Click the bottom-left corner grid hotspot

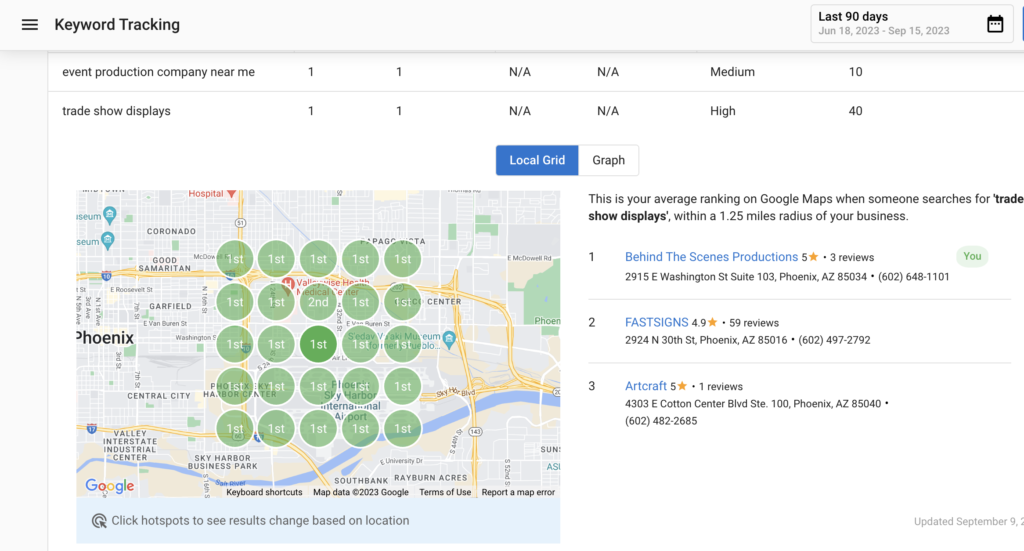(234, 429)
